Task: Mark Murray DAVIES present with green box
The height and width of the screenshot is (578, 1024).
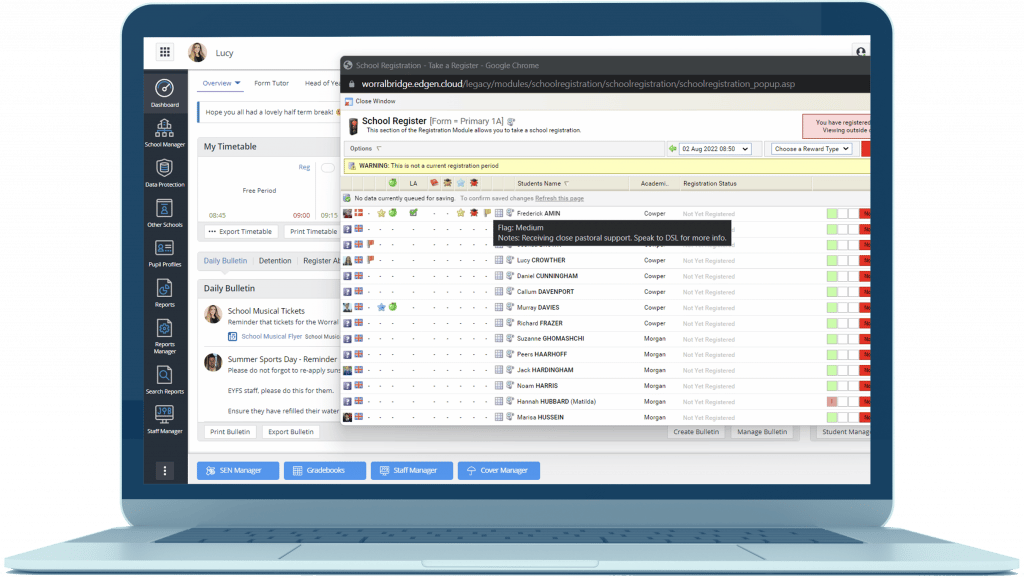Action: (x=832, y=308)
